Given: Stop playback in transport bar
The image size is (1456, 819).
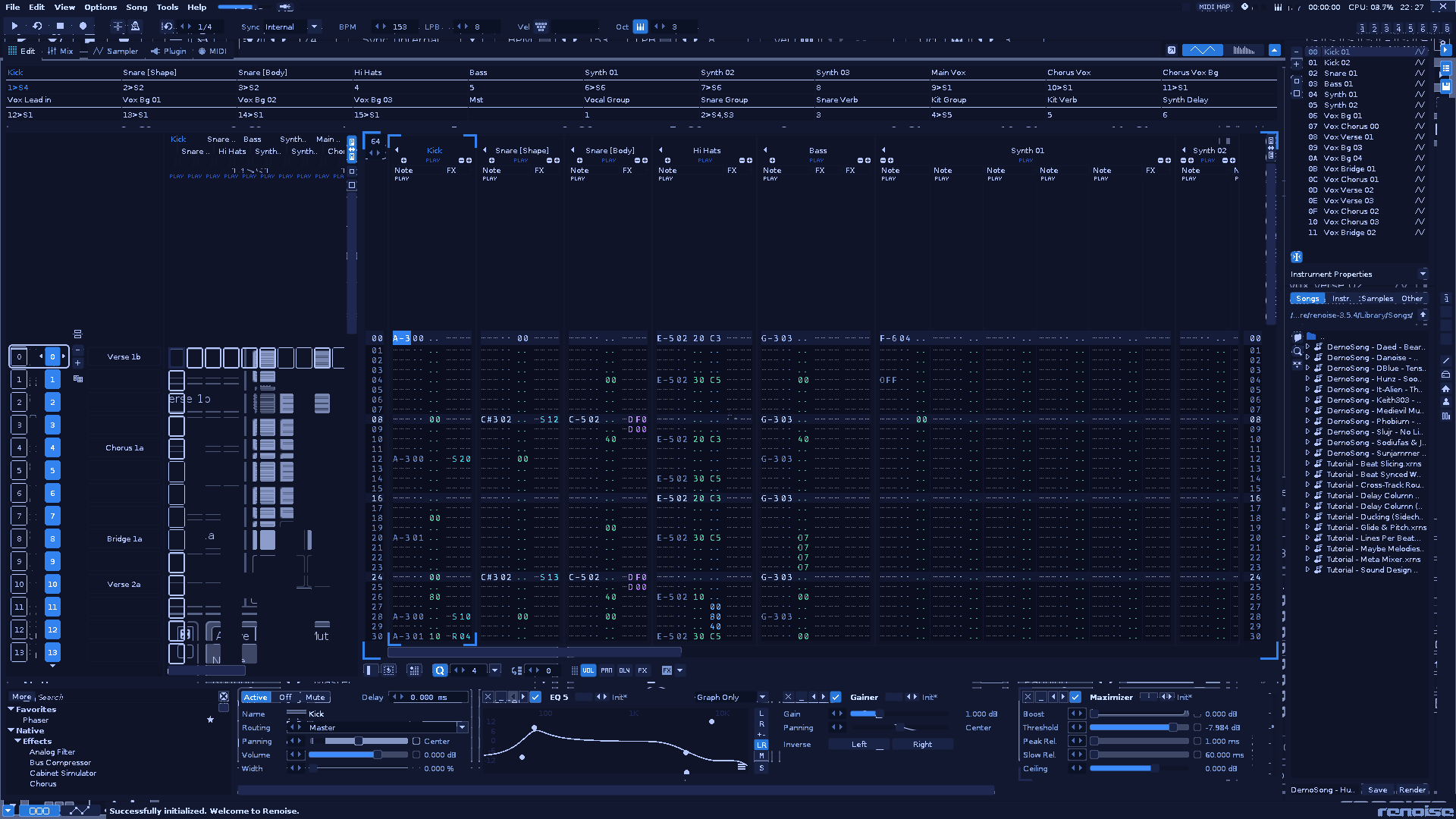Looking at the screenshot, I should click(60, 26).
